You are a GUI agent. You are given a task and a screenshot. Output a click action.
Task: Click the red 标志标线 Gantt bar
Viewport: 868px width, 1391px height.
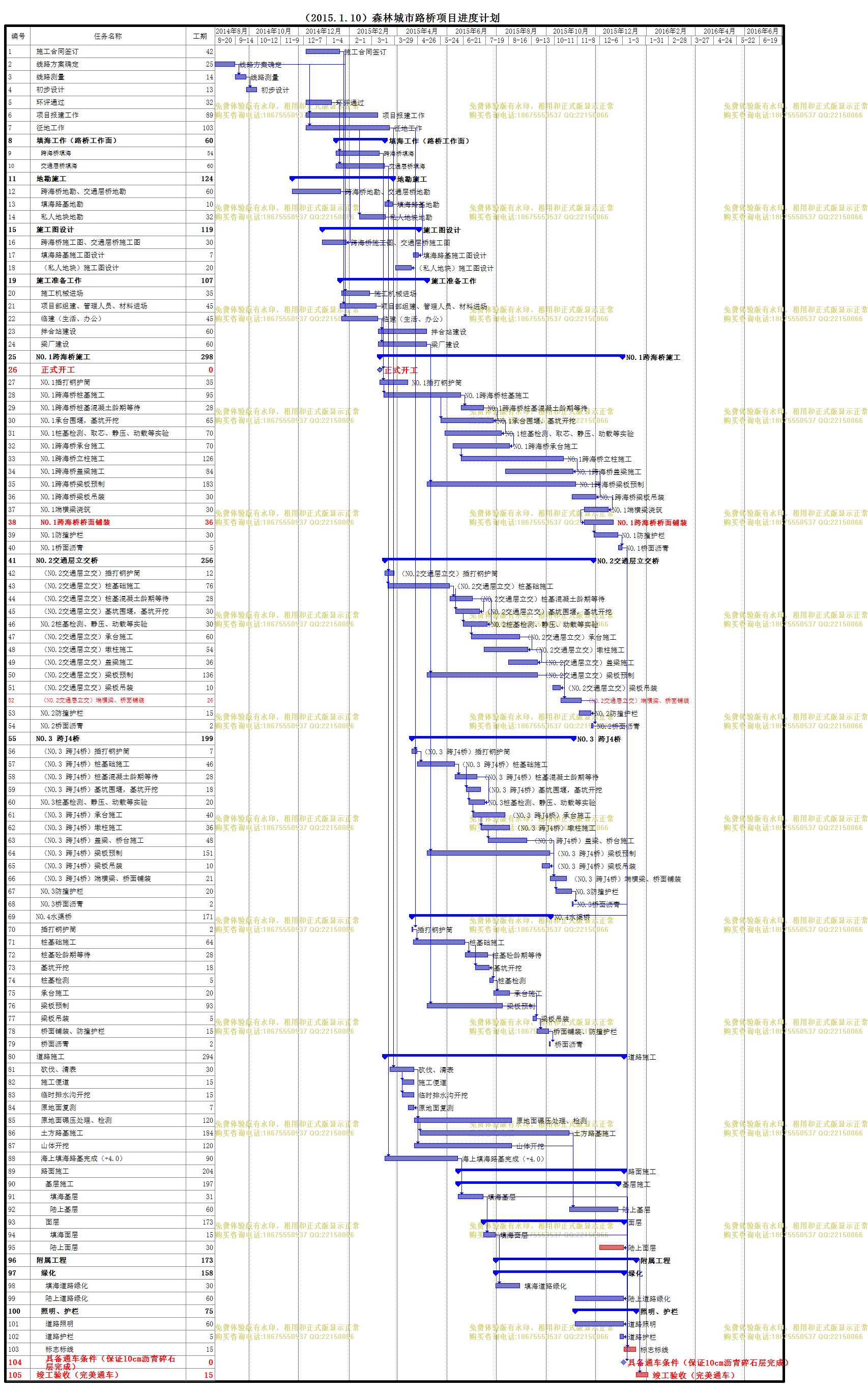[x=630, y=1349]
